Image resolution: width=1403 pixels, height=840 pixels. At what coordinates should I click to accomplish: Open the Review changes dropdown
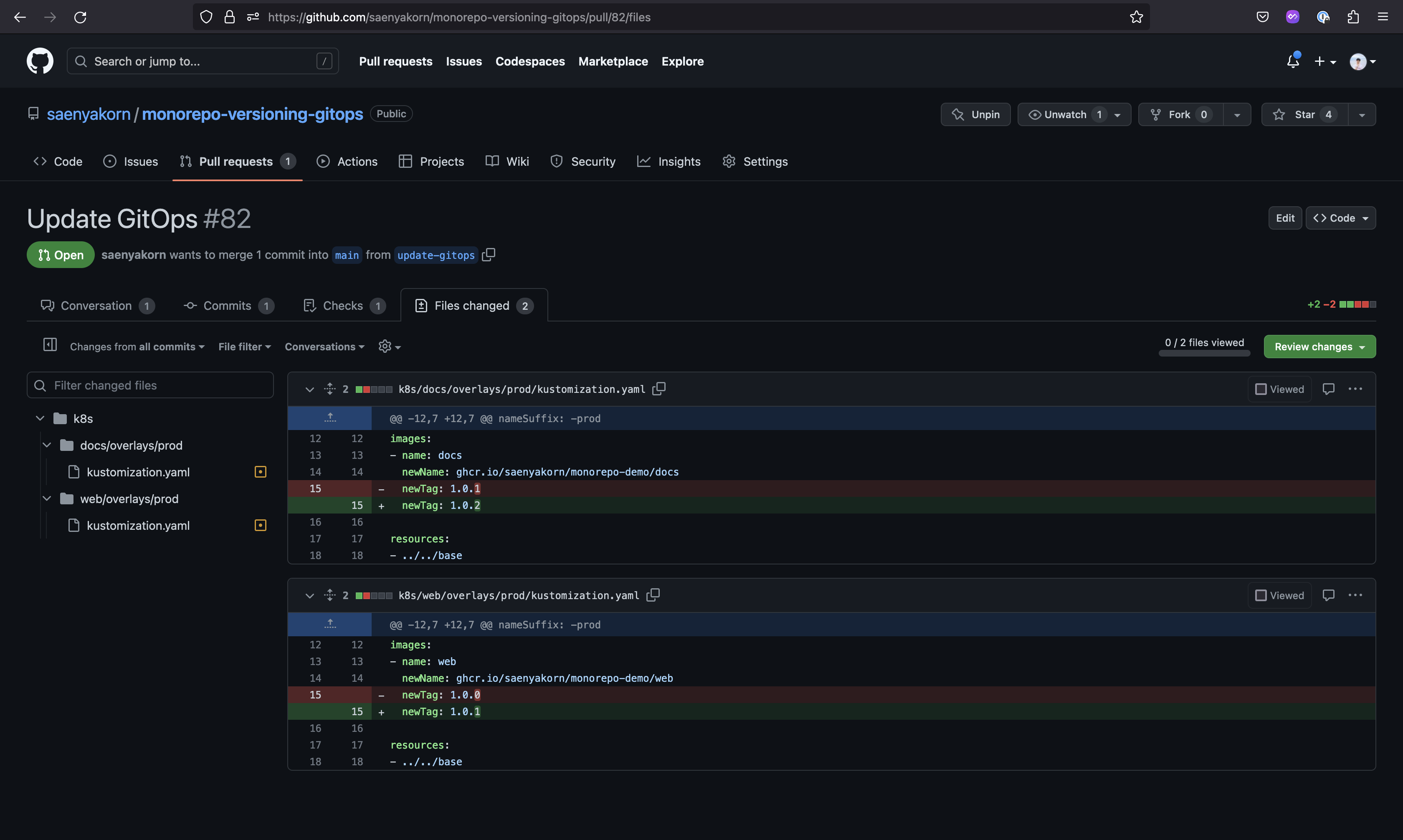pos(1320,347)
